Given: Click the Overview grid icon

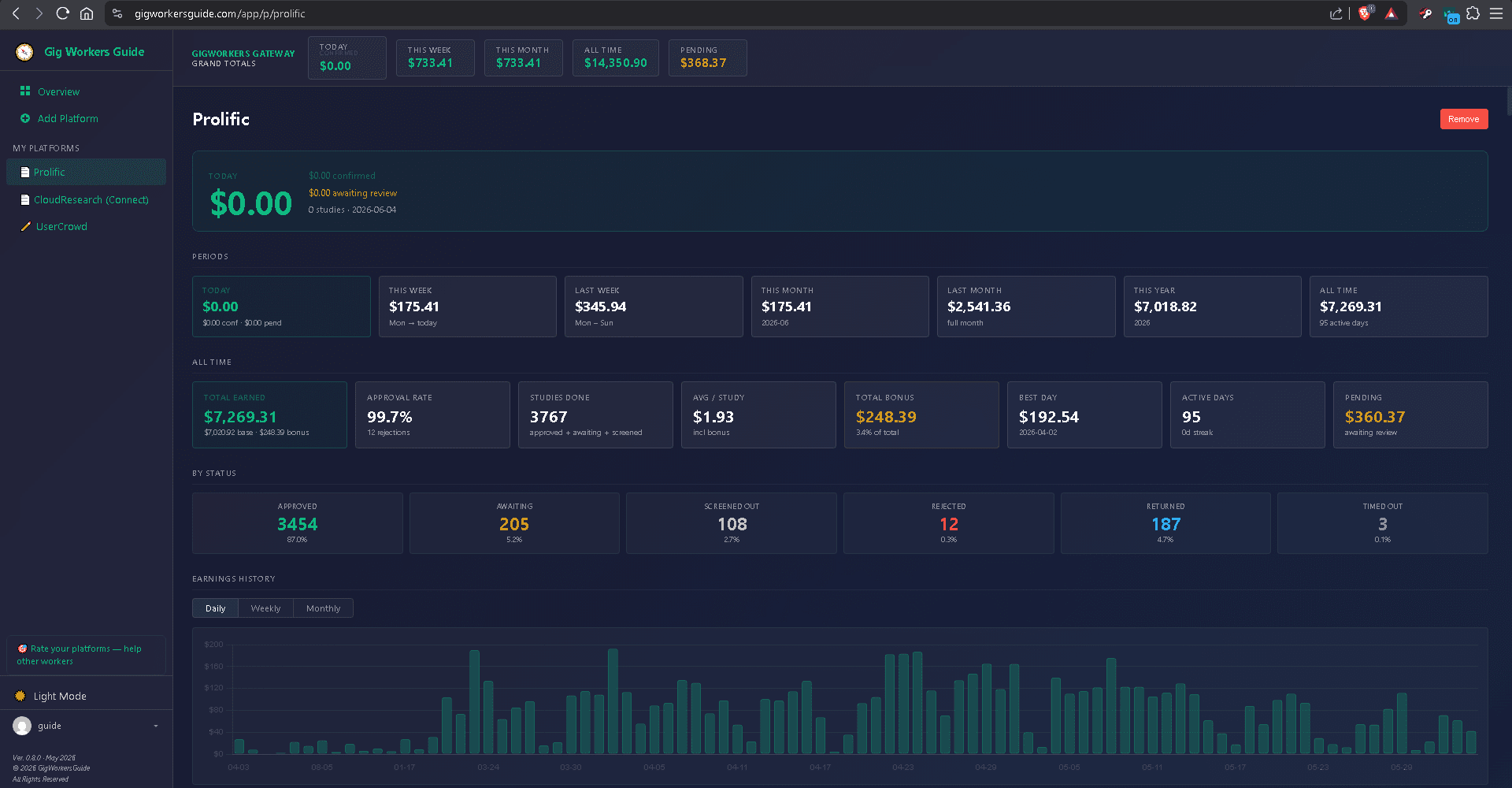Looking at the screenshot, I should coord(25,91).
